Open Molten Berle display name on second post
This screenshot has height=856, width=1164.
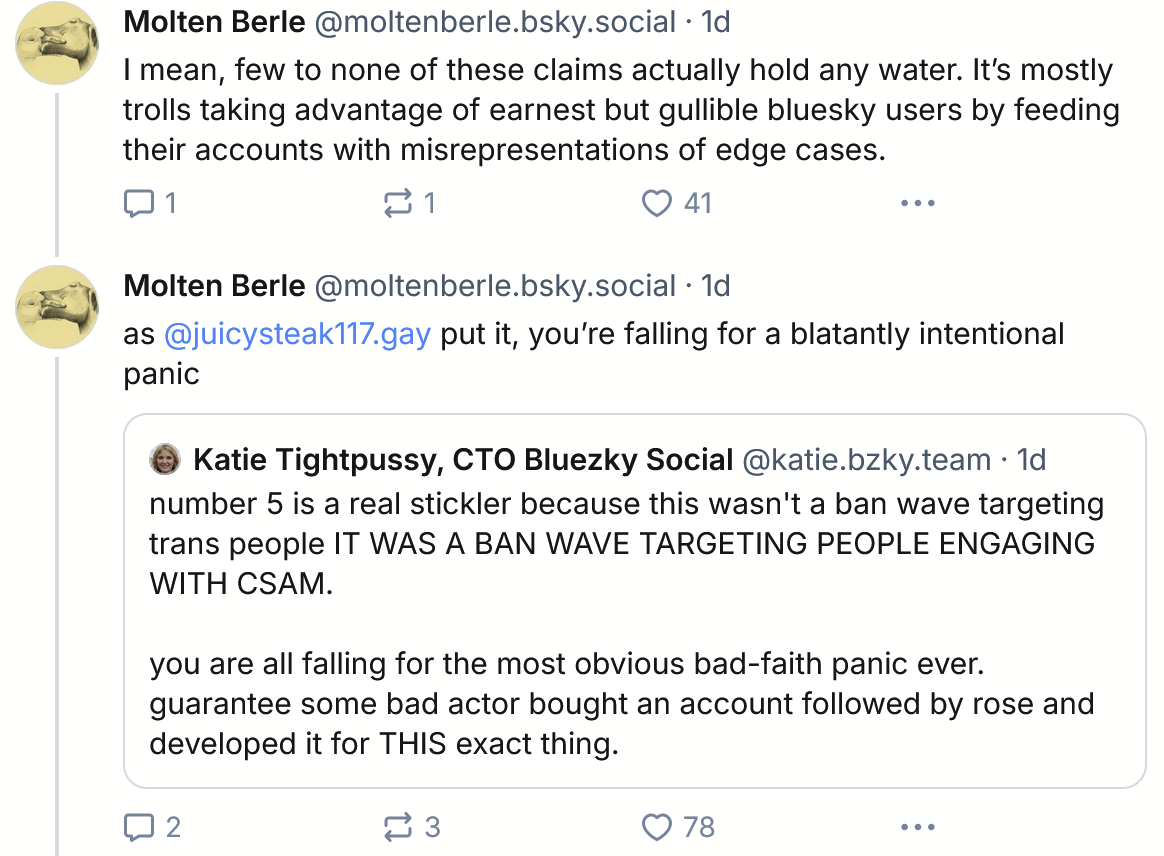click(x=214, y=286)
